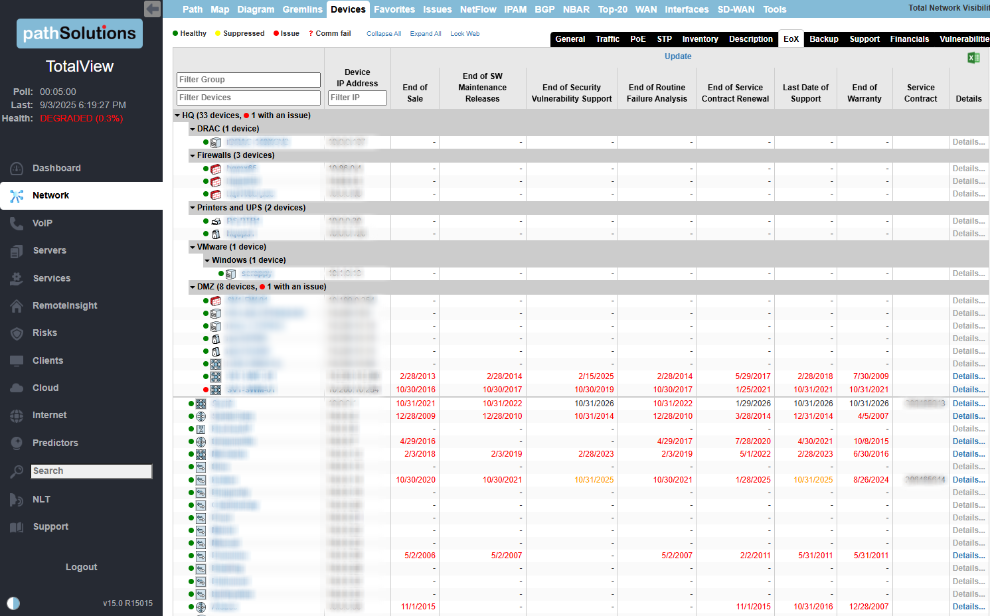
Task: Click the Collapse All link
Action: (x=384, y=34)
